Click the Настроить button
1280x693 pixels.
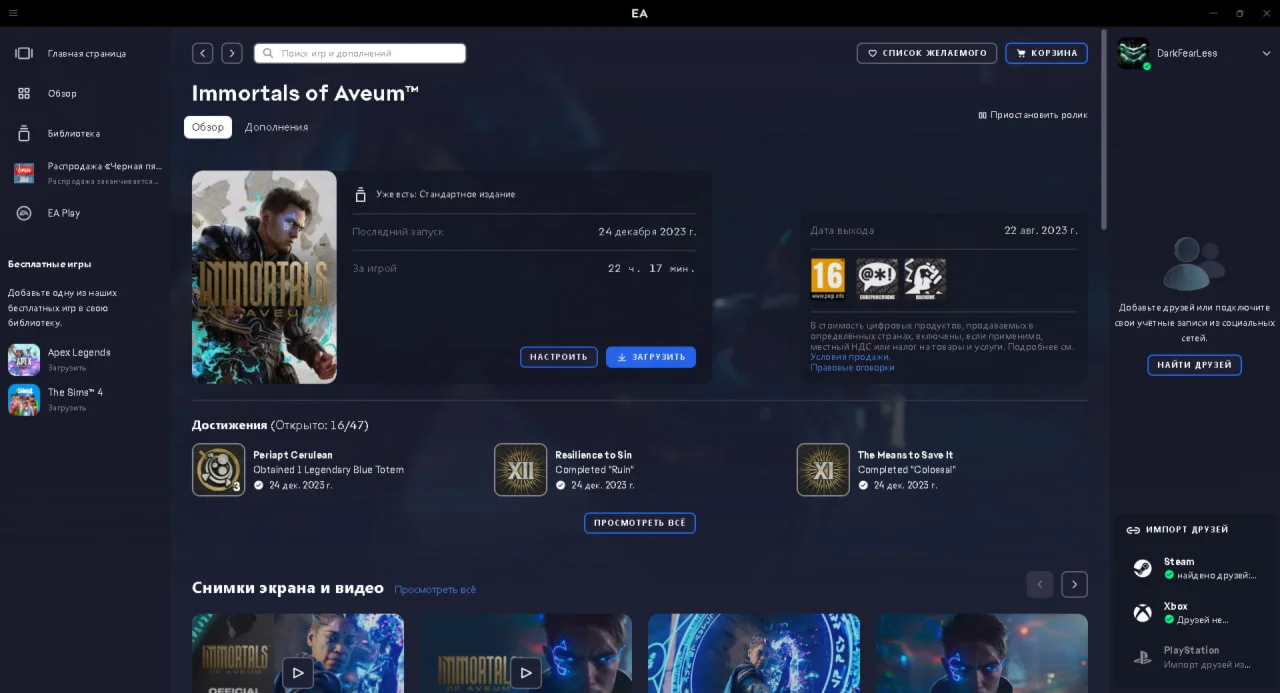pos(559,357)
